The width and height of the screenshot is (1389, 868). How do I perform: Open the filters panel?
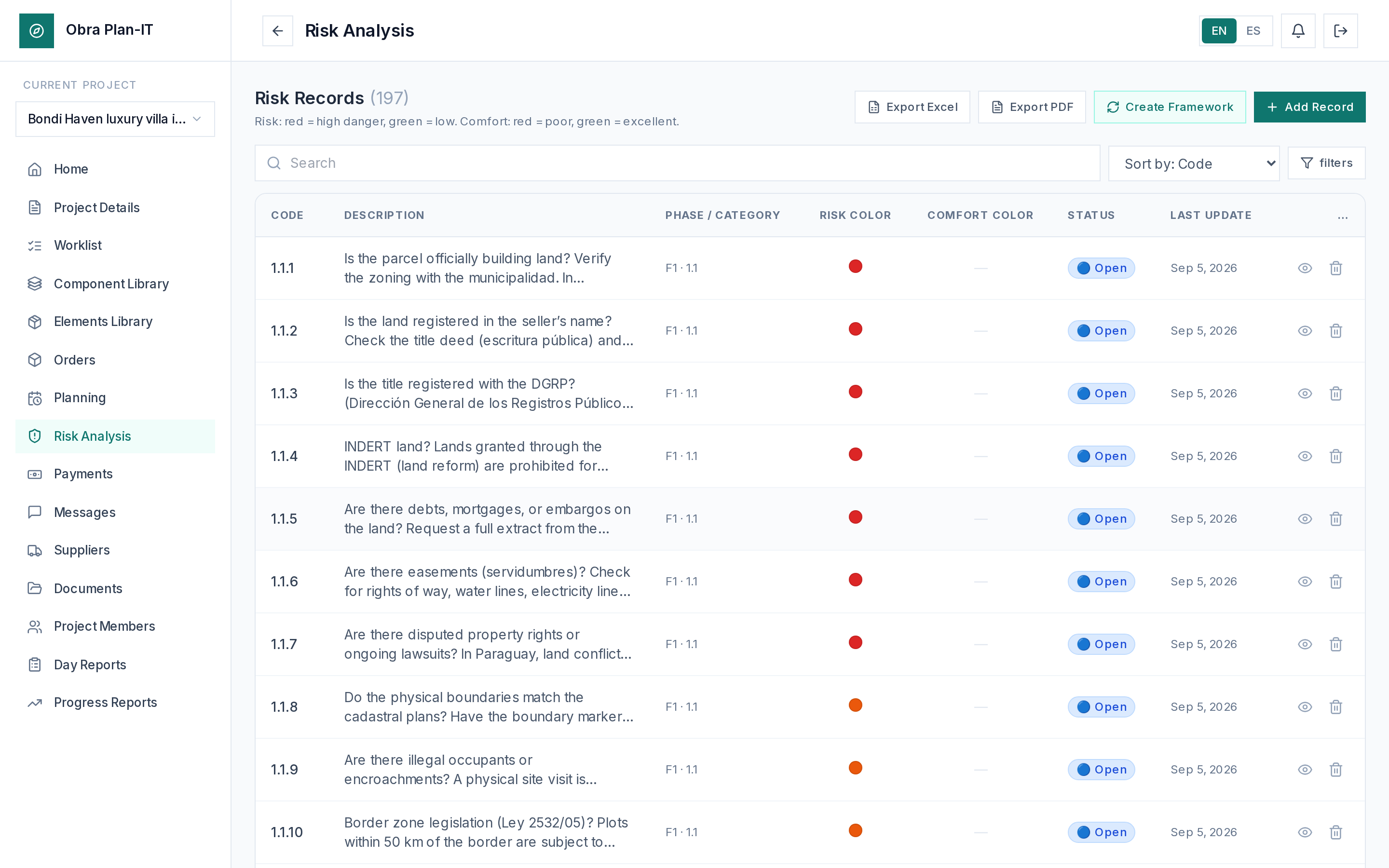(1326, 163)
